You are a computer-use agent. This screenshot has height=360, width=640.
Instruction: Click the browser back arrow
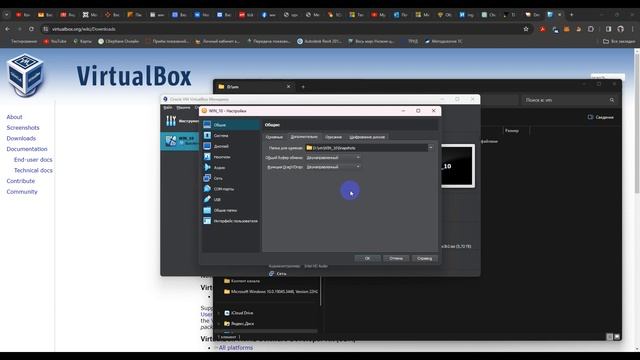[7, 29]
